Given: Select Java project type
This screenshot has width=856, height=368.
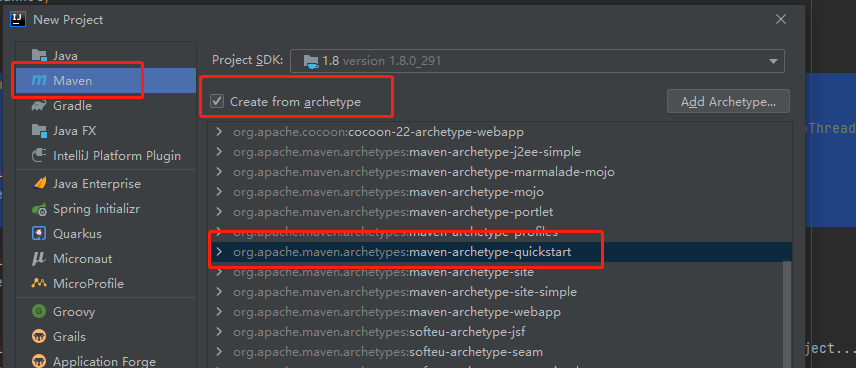Looking at the screenshot, I should pyautogui.click(x=106, y=55).
